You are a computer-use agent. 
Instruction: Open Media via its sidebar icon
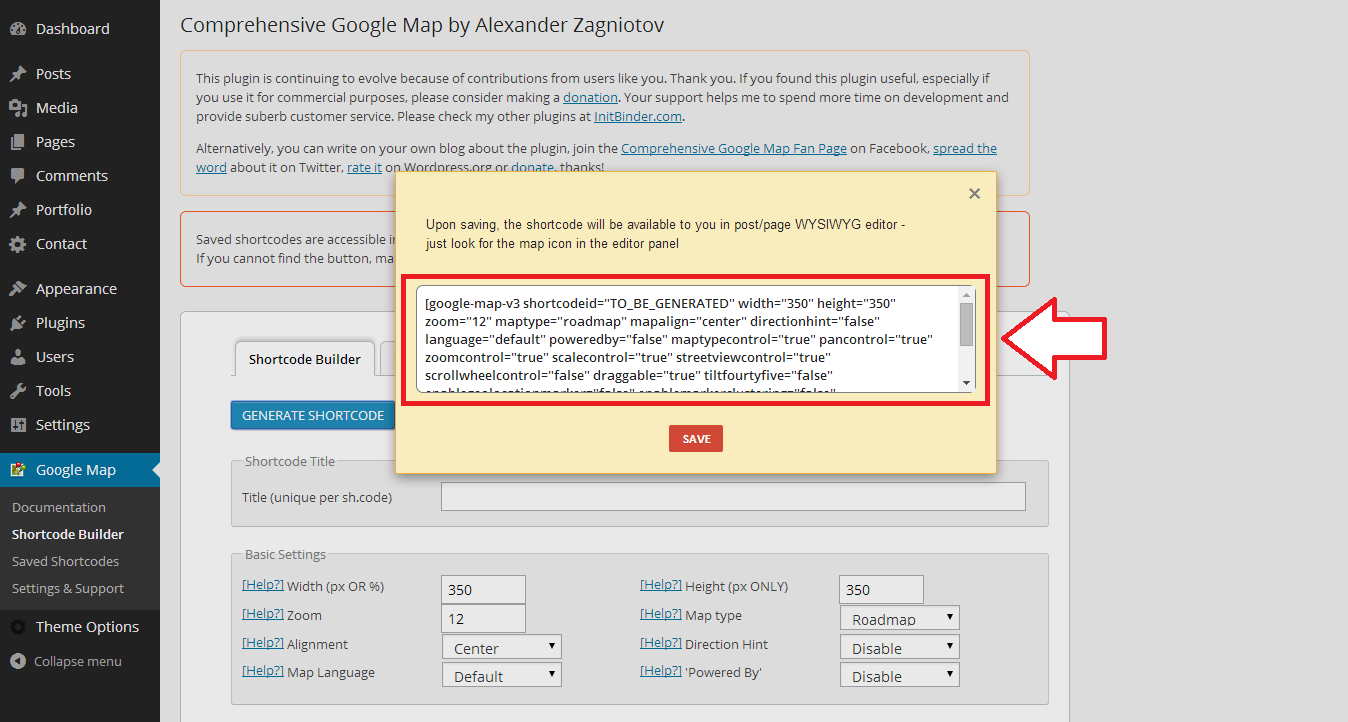pos(18,108)
